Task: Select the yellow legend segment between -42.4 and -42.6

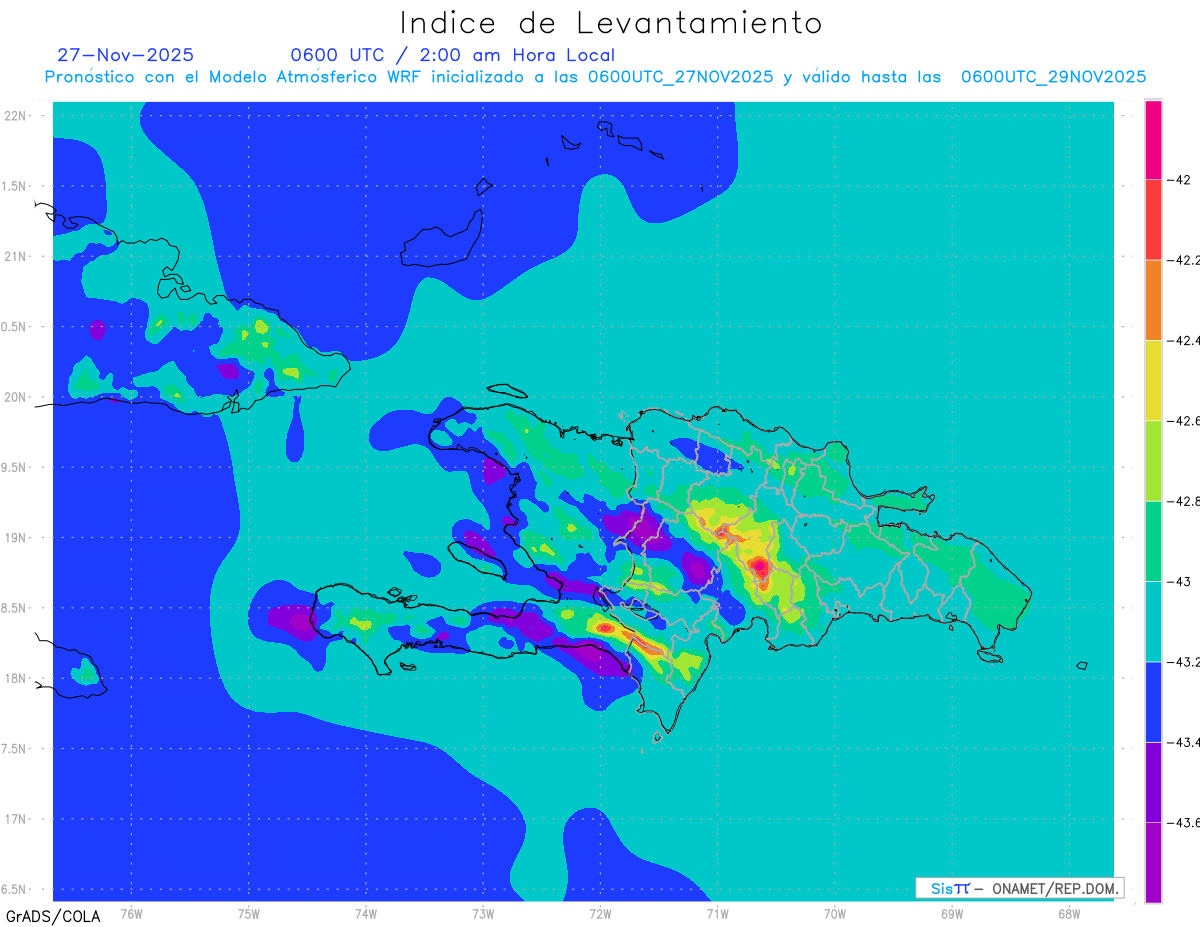Action: [1153, 380]
